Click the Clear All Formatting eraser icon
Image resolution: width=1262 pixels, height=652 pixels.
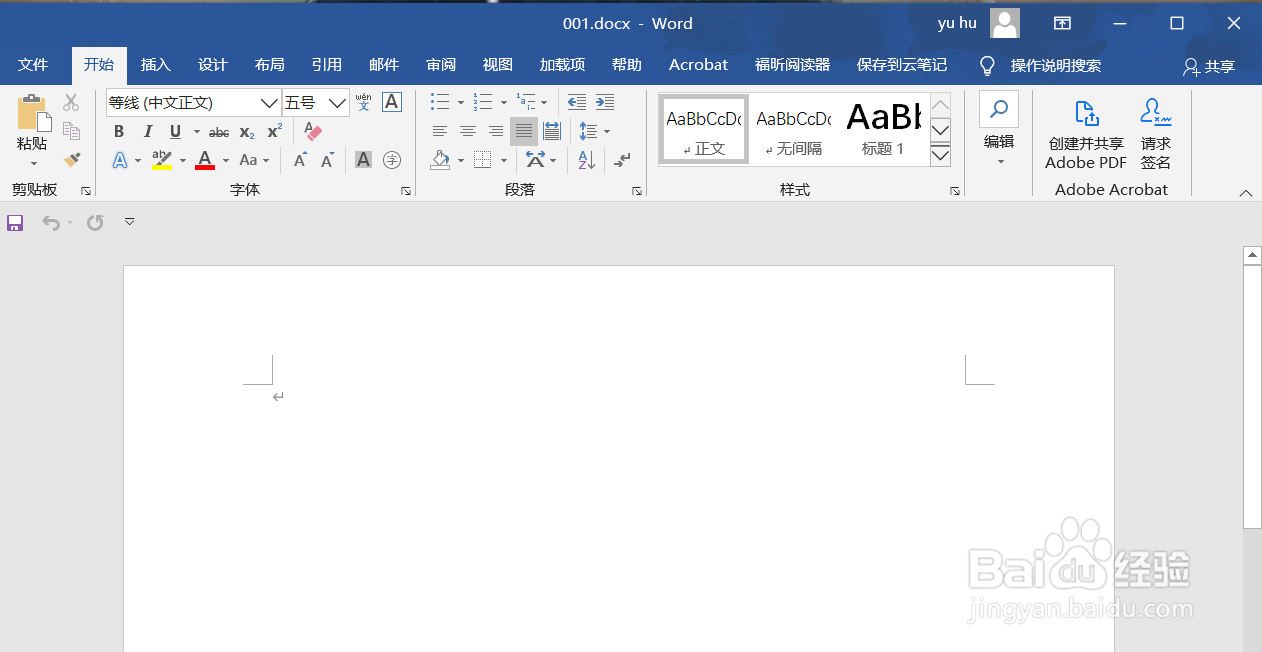click(x=311, y=131)
